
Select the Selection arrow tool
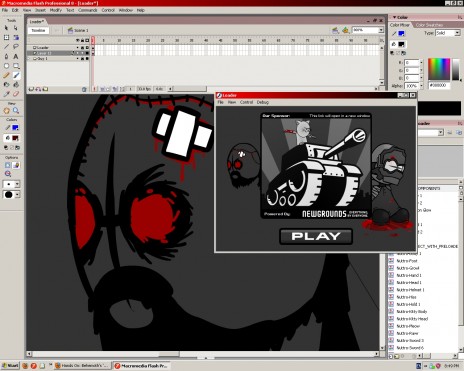coord(6,28)
